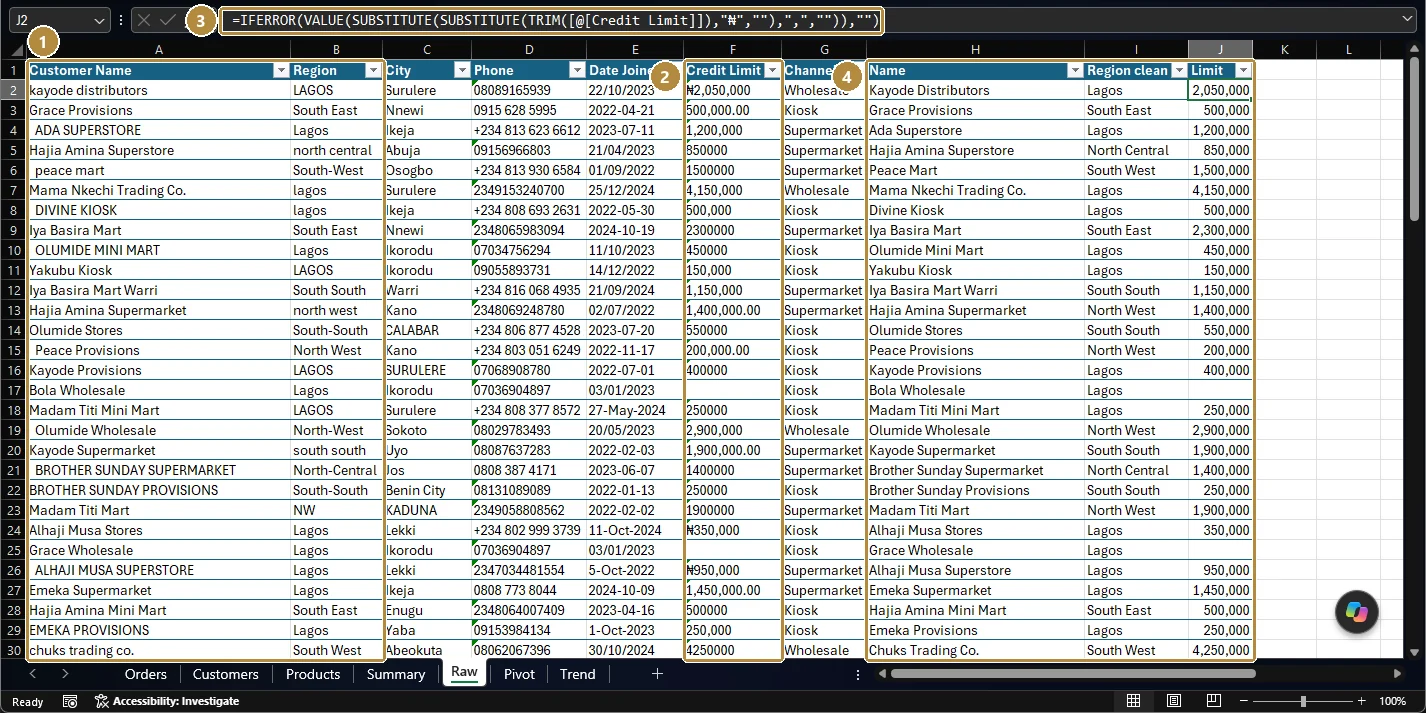
Task: Switch to the Customers sheet tab
Action: [x=226, y=674]
